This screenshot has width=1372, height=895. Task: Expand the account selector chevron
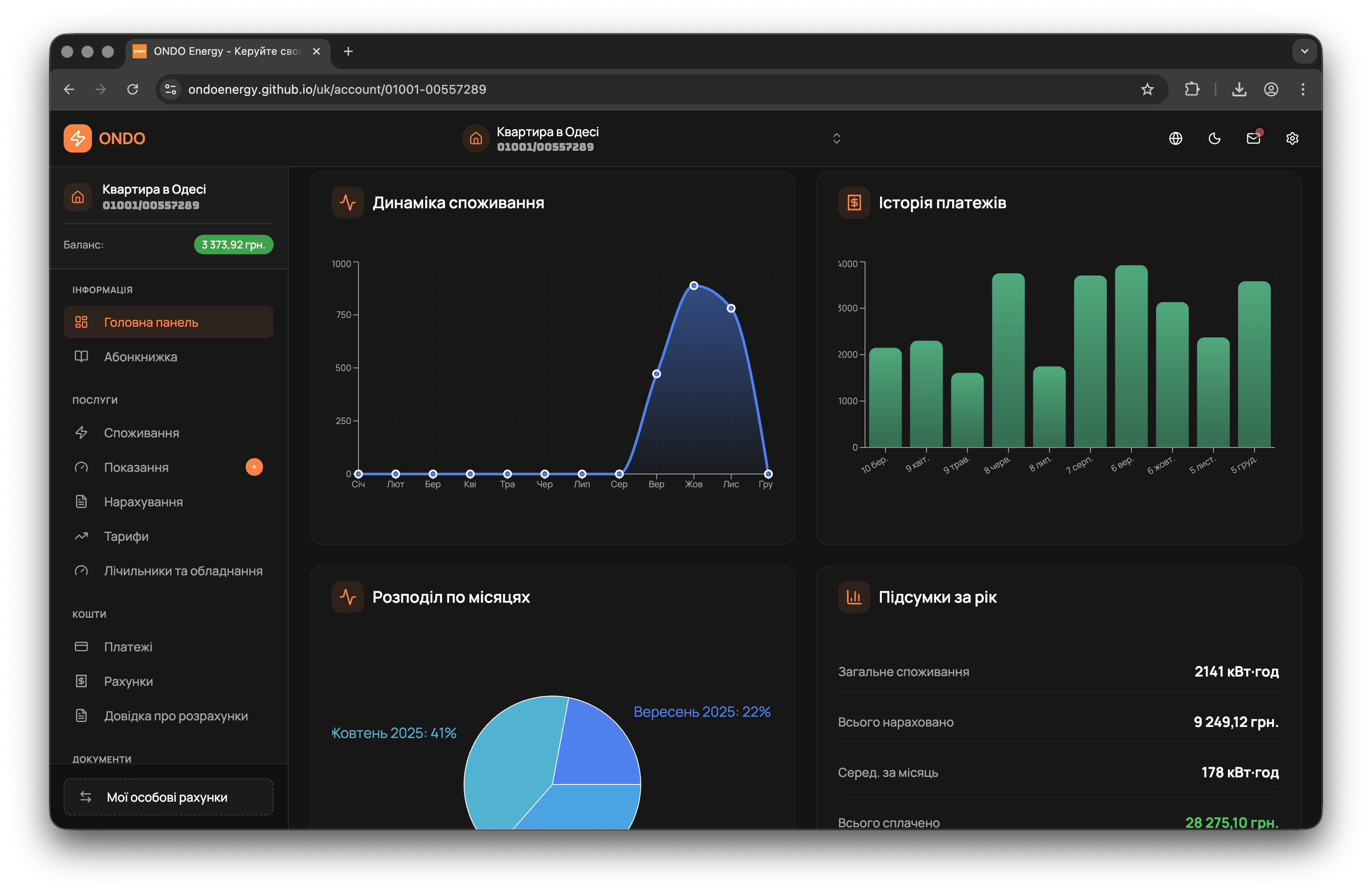[x=836, y=138]
